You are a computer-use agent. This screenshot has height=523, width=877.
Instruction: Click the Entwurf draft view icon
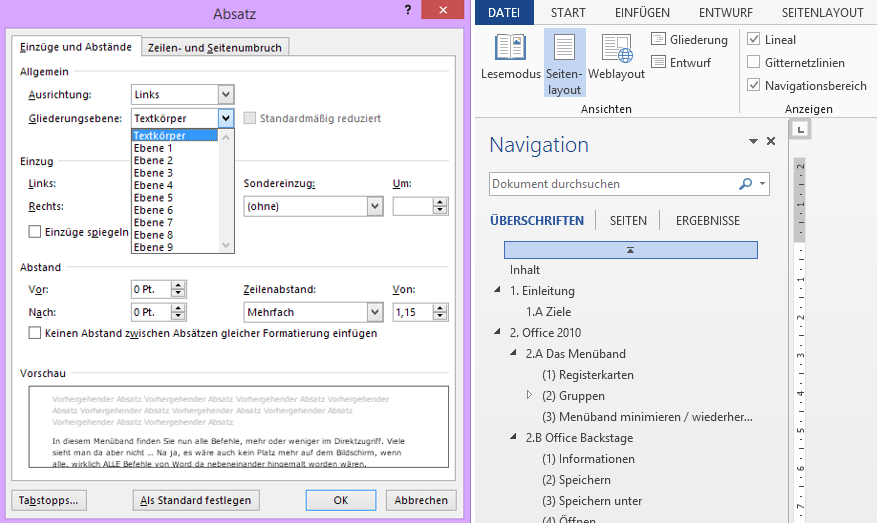[x=659, y=63]
